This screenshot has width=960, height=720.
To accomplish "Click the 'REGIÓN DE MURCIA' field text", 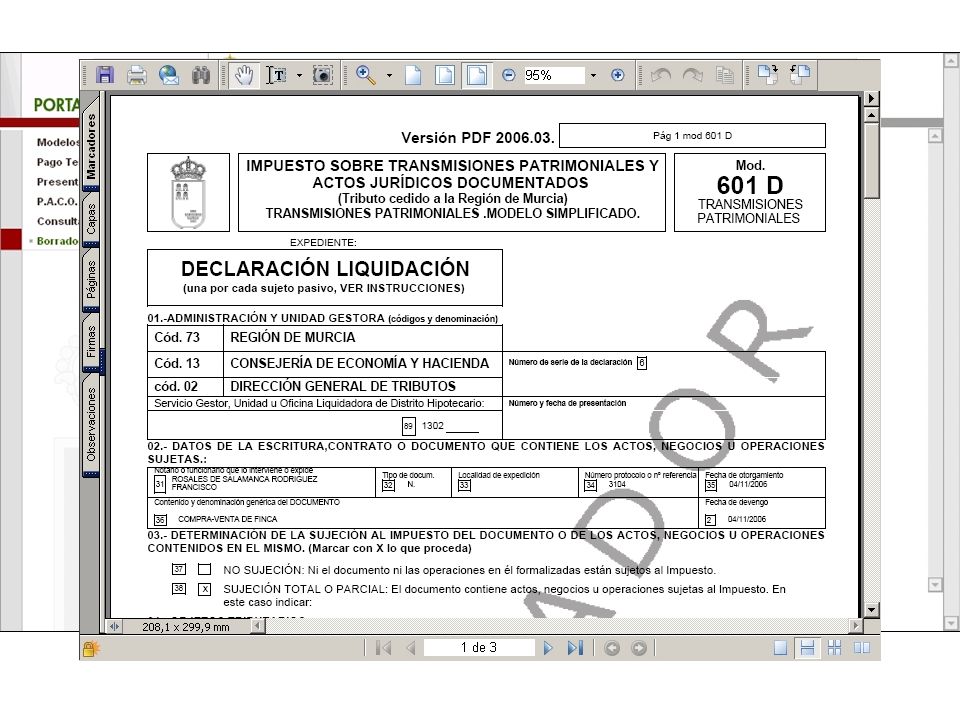I will click(293, 337).
